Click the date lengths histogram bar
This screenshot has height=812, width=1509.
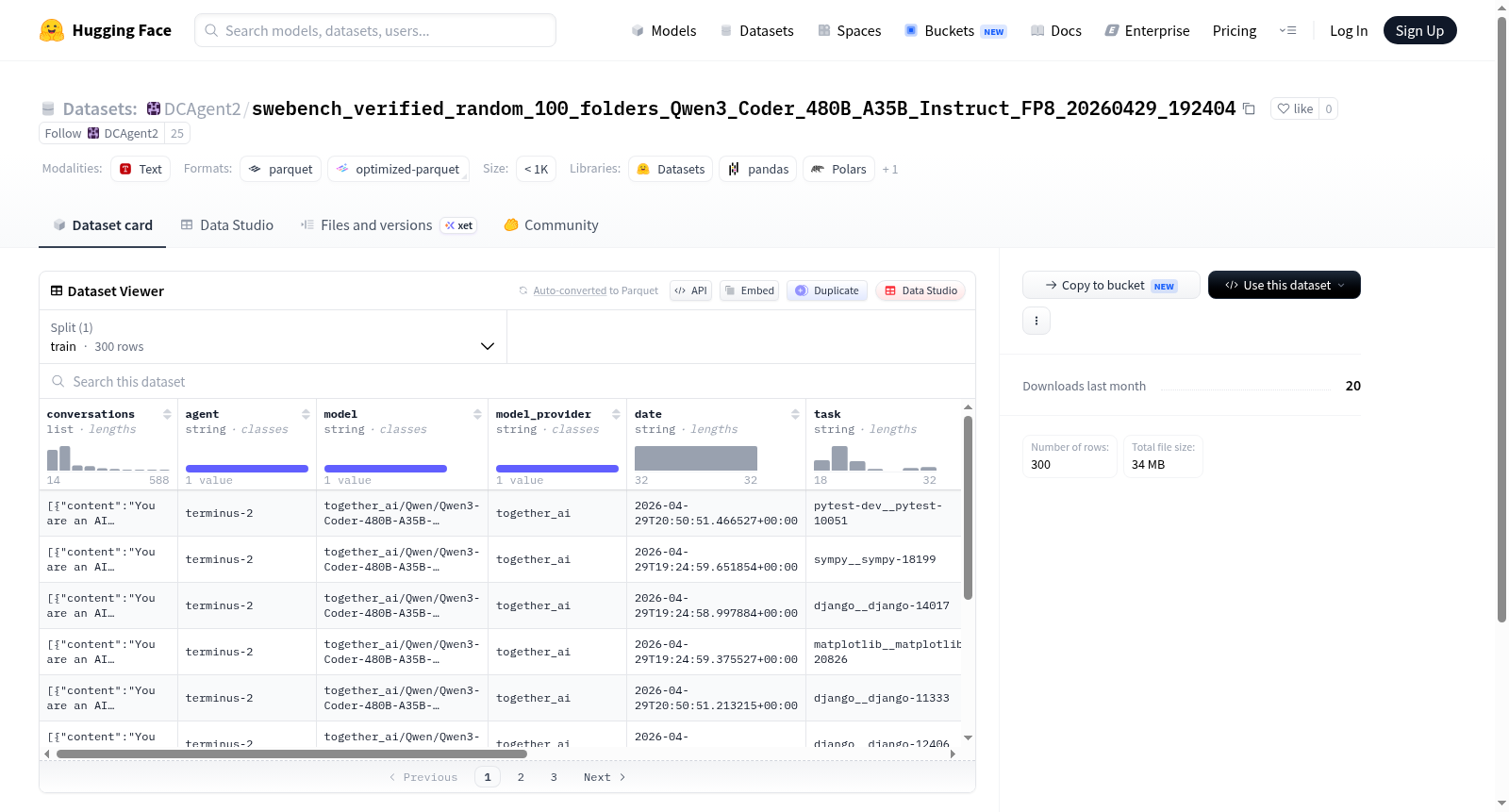click(696, 458)
